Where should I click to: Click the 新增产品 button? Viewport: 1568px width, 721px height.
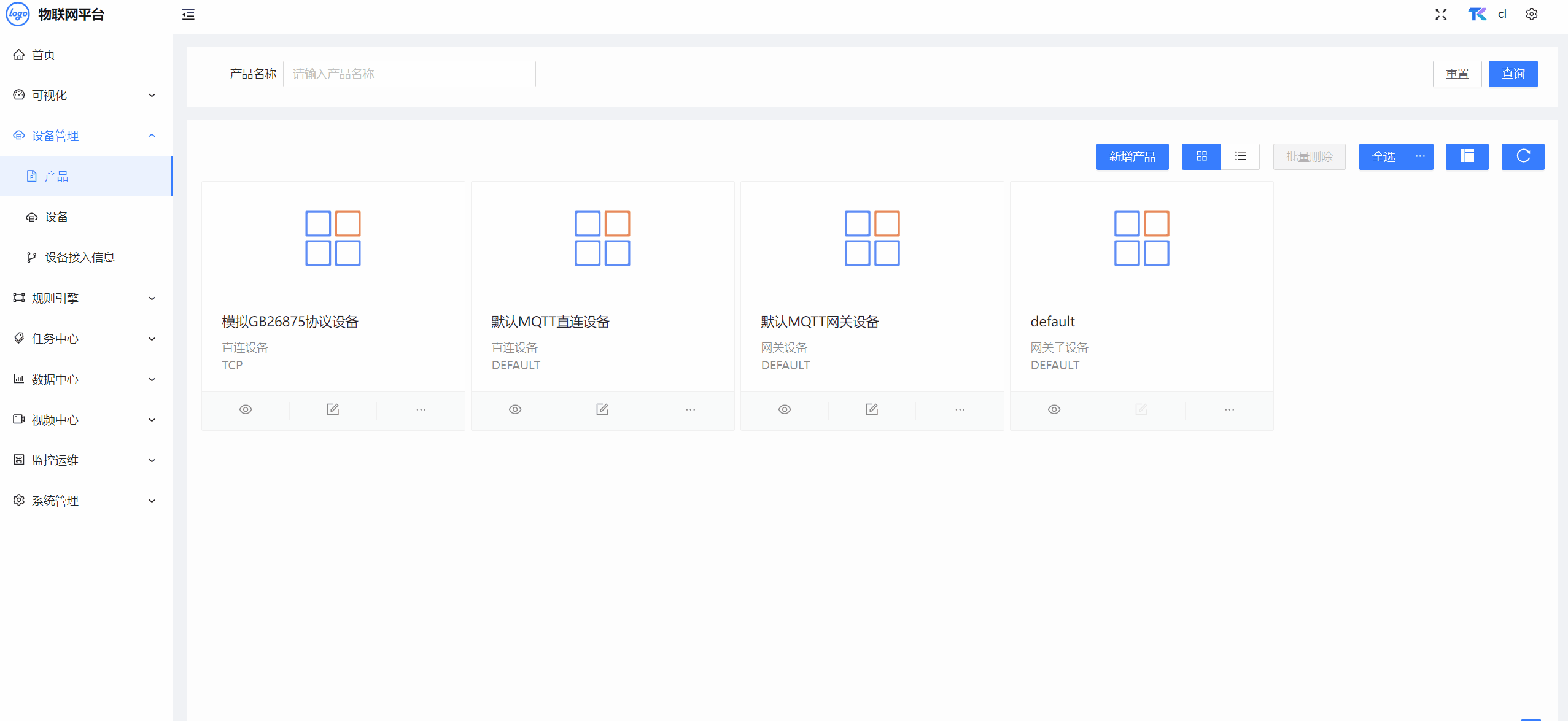coord(1132,156)
